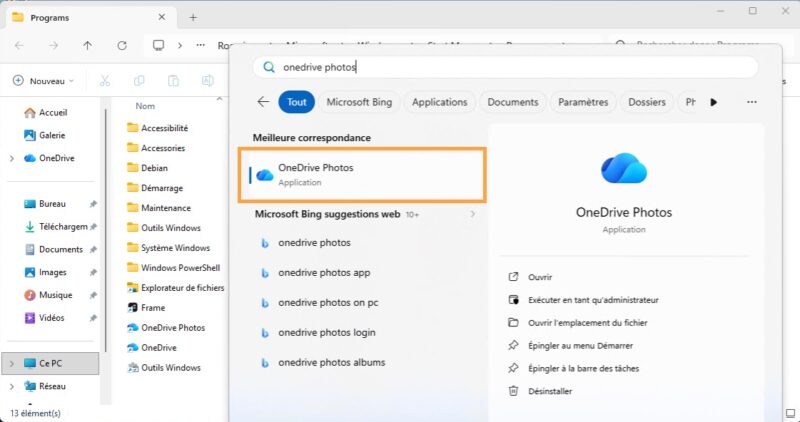Collapse the Nom column sort arrow
The width and height of the screenshot is (800, 422).
tap(219, 98)
